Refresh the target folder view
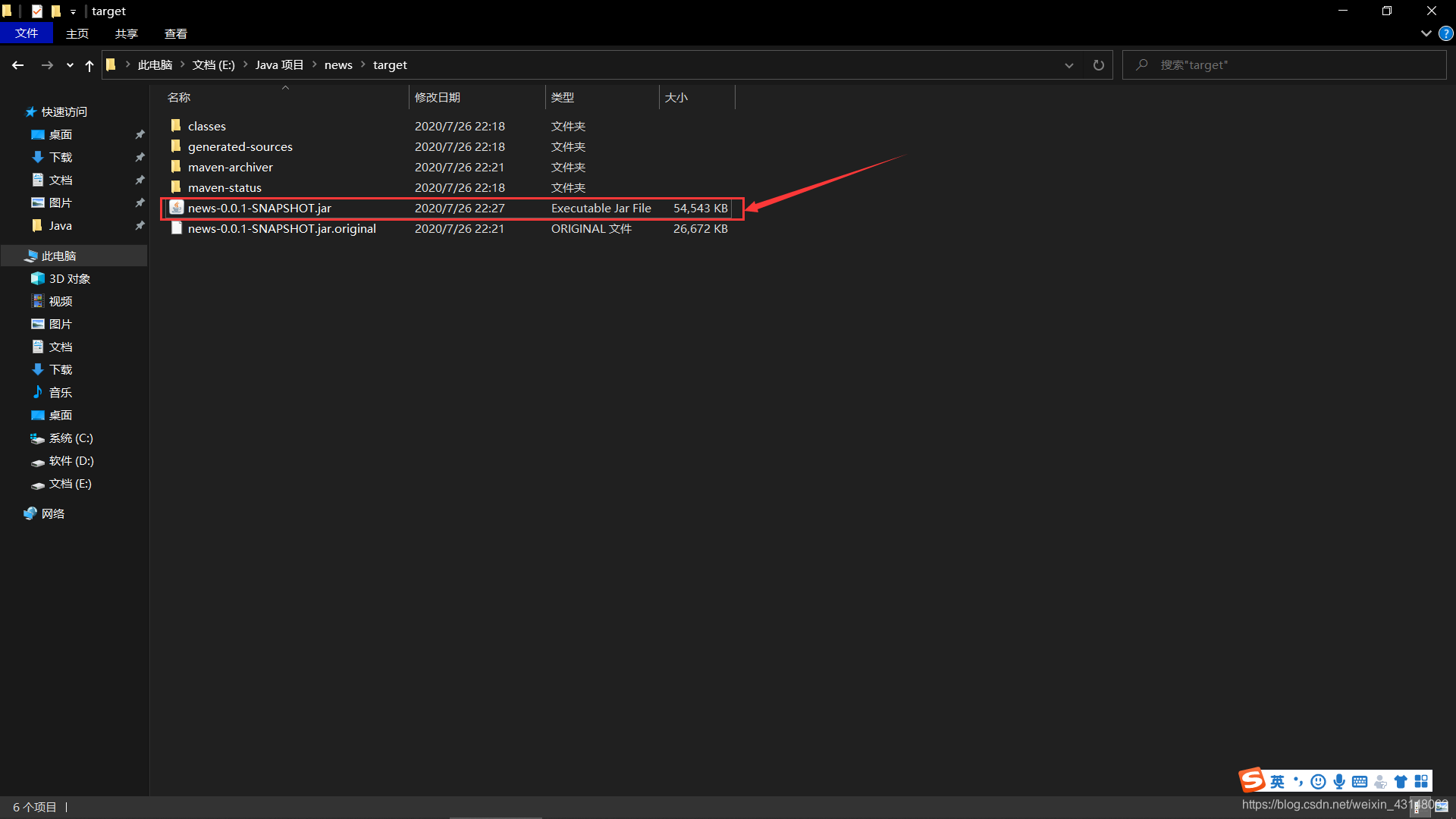Screen dimensions: 1456x819 [x=1098, y=65]
